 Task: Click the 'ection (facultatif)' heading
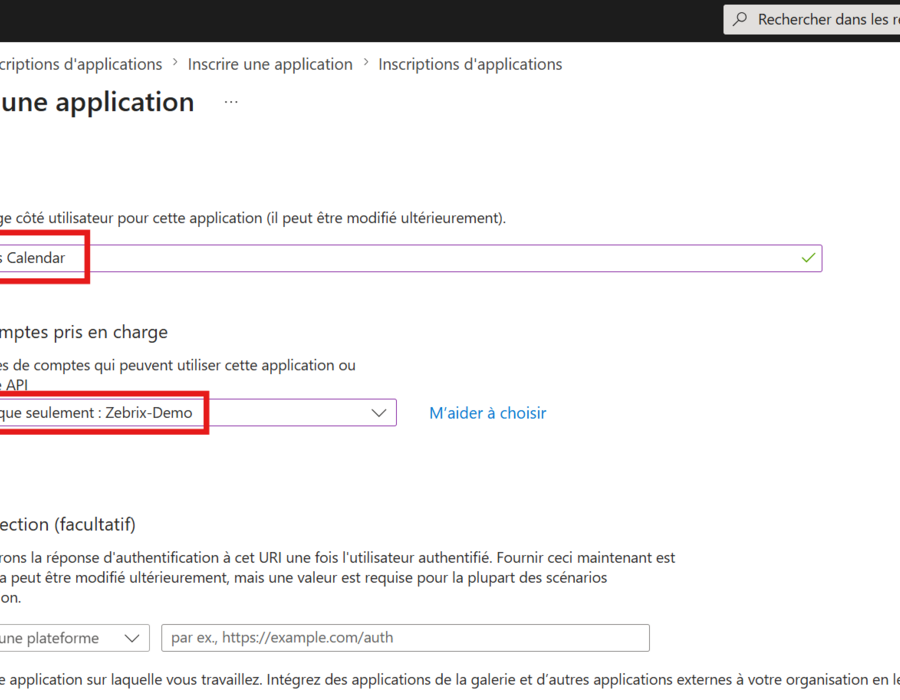(x=68, y=524)
